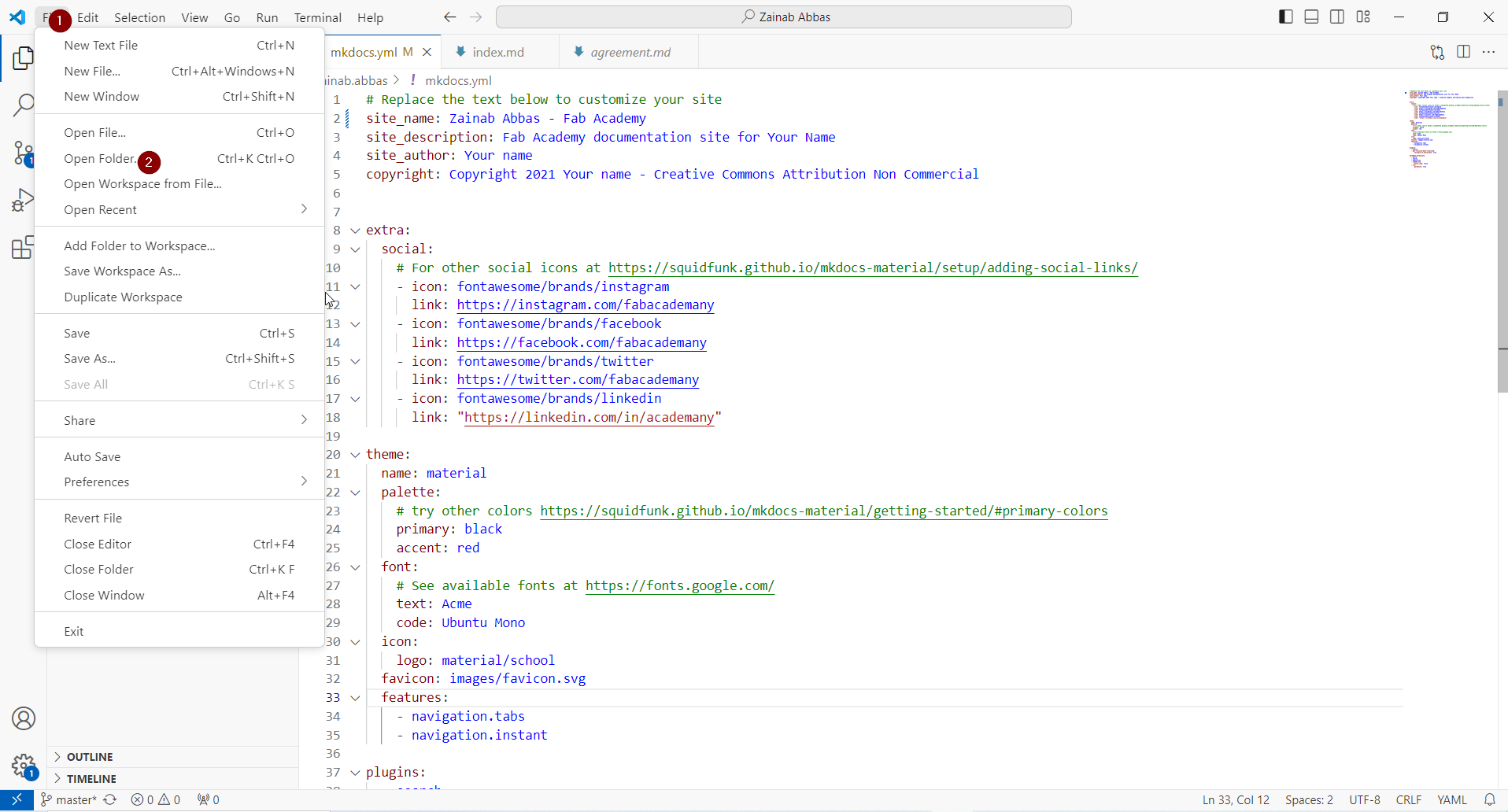Open the Explorer view in activity bar
Viewport: 1508px width, 812px height.
point(23,57)
